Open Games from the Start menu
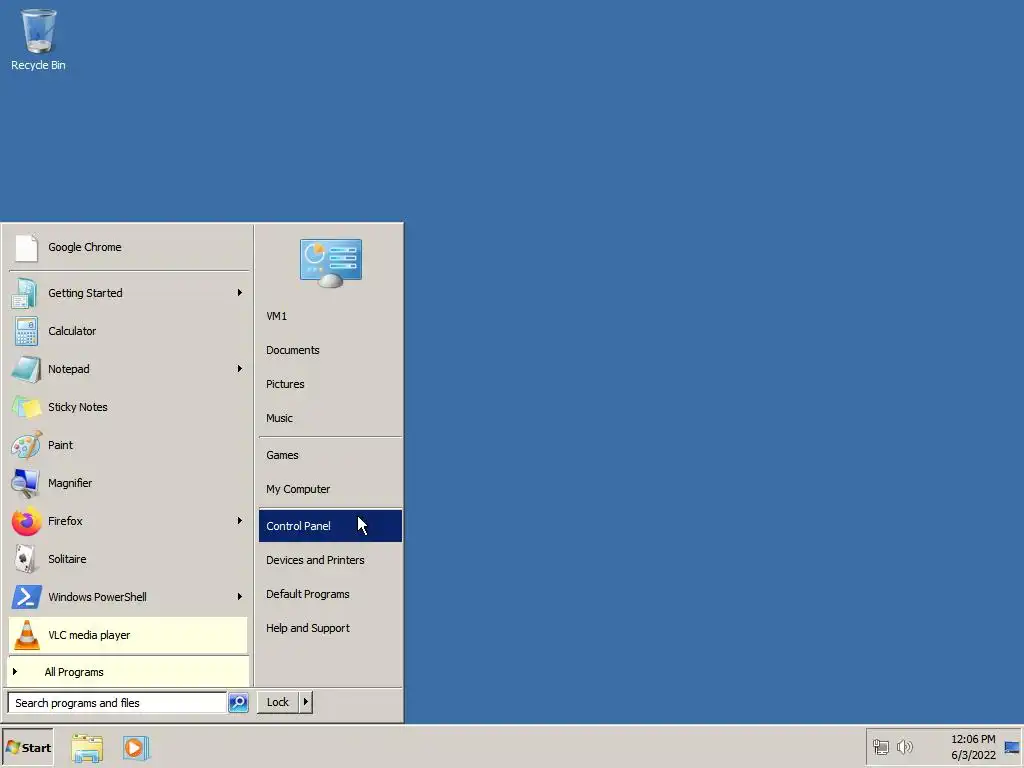Viewport: 1024px width, 768px height. [x=330, y=455]
